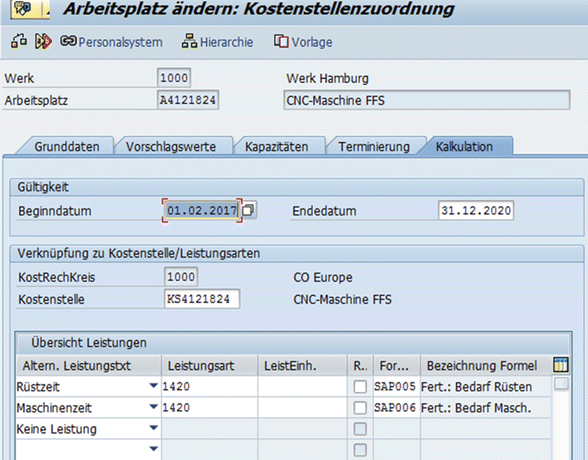
Task: Click the red arrow toolbar icon
Action: point(43,41)
